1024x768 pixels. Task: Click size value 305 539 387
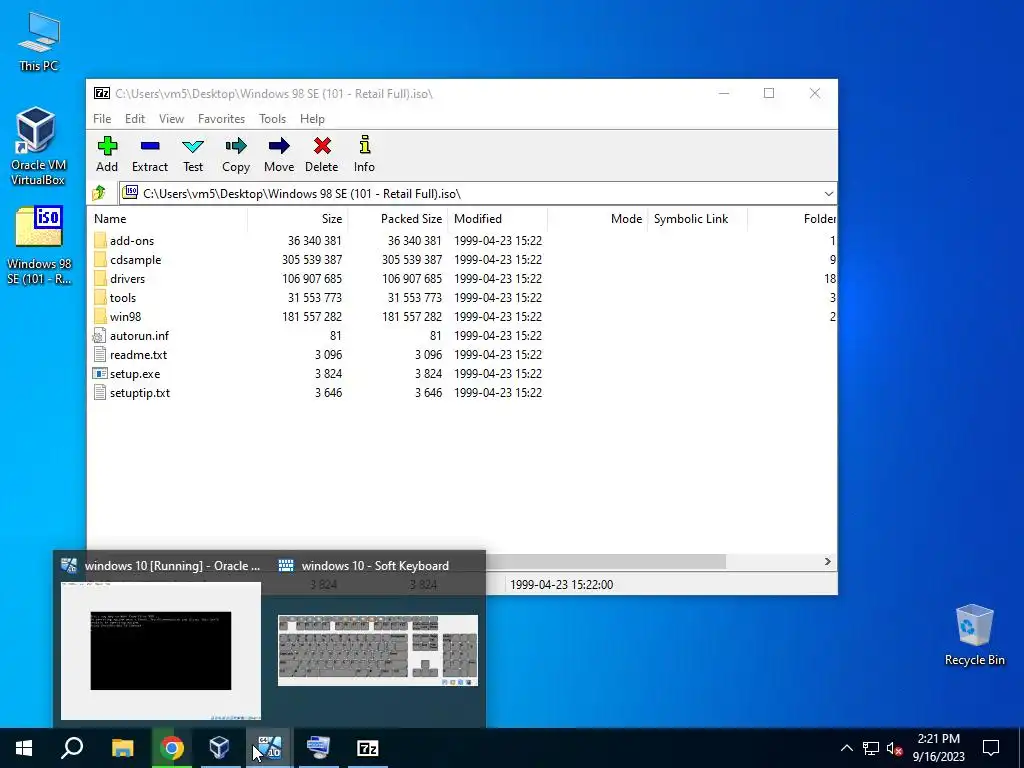point(312,260)
